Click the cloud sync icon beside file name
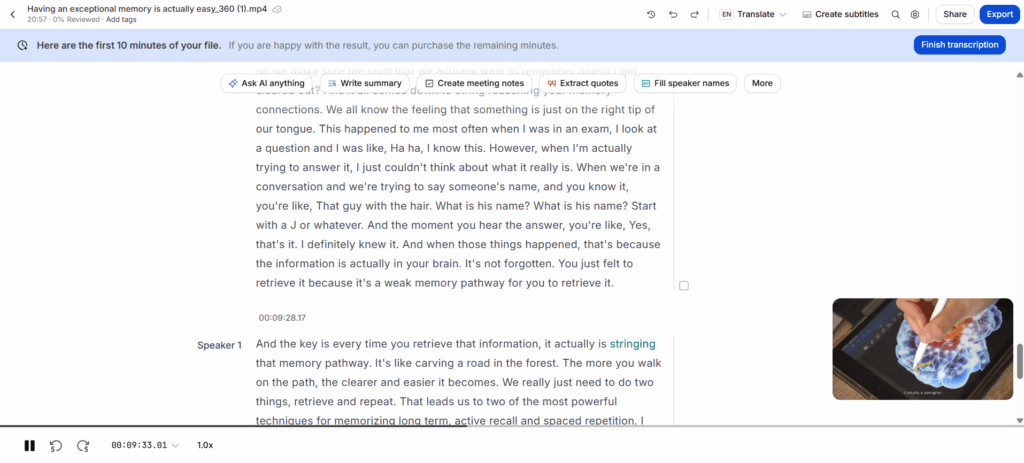 pyautogui.click(x=278, y=10)
